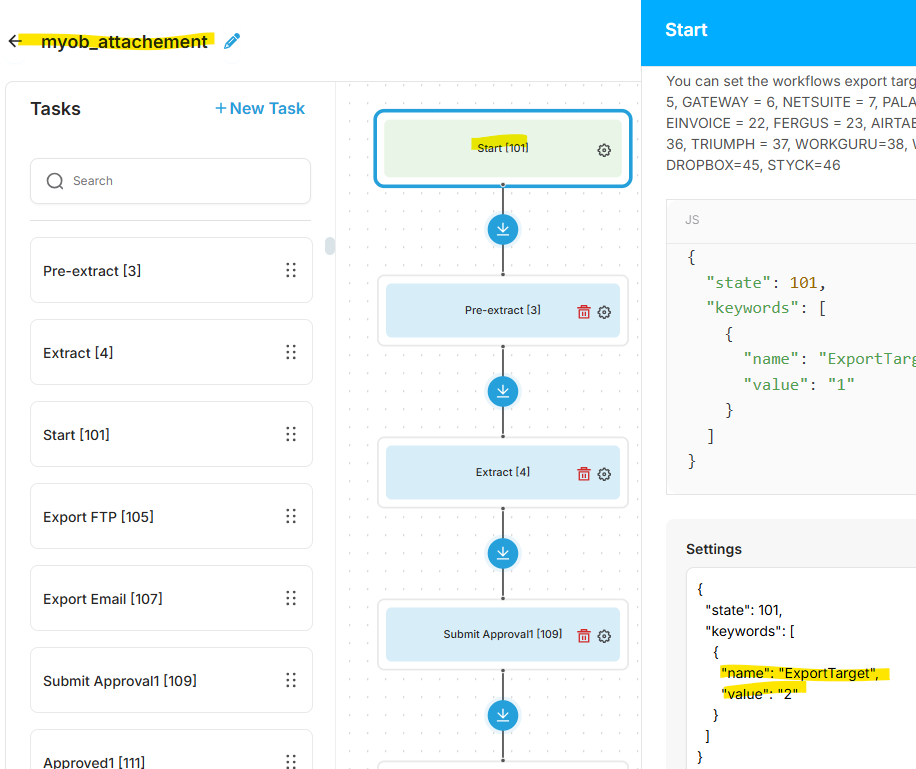The height and width of the screenshot is (769, 916).
Task: Grab drag handle of Export Email [107] task
Action: (x=291, y=598)
